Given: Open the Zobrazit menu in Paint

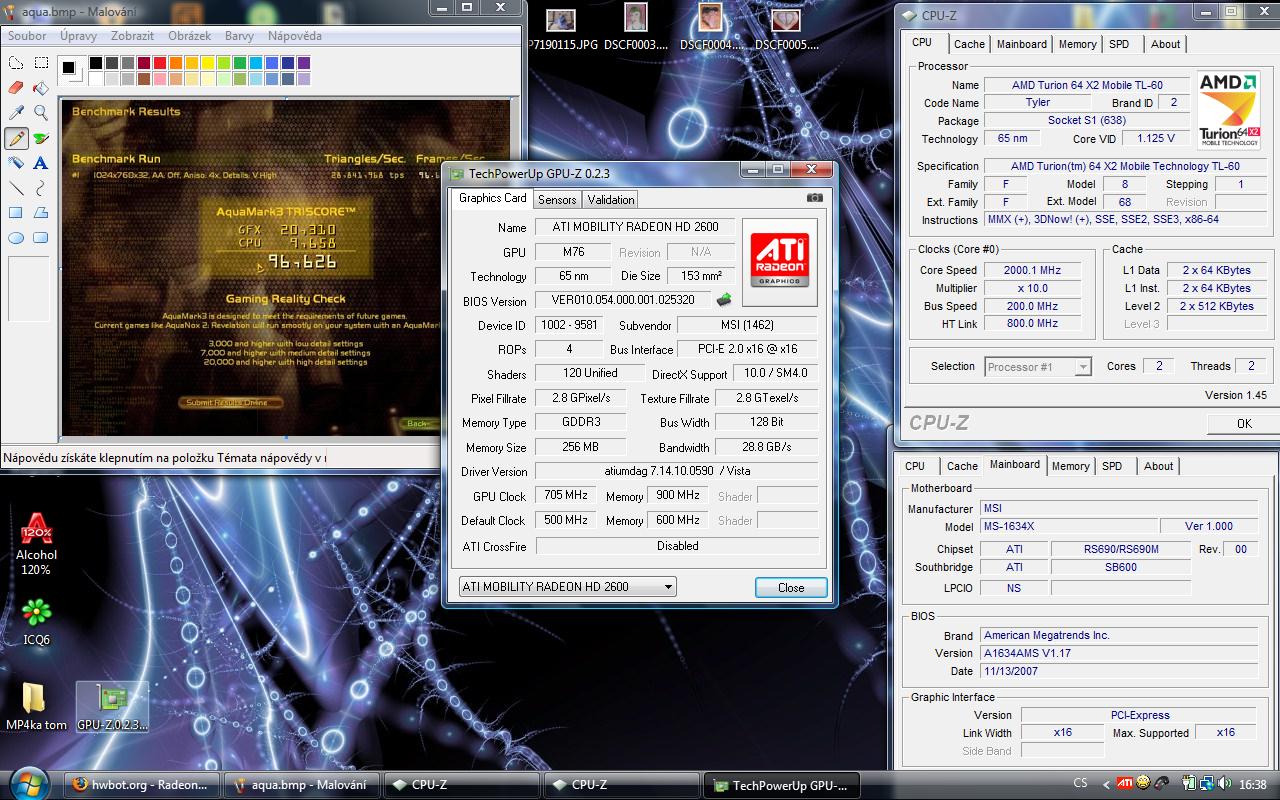Looking at the screenshot, I should click(132, 35).
